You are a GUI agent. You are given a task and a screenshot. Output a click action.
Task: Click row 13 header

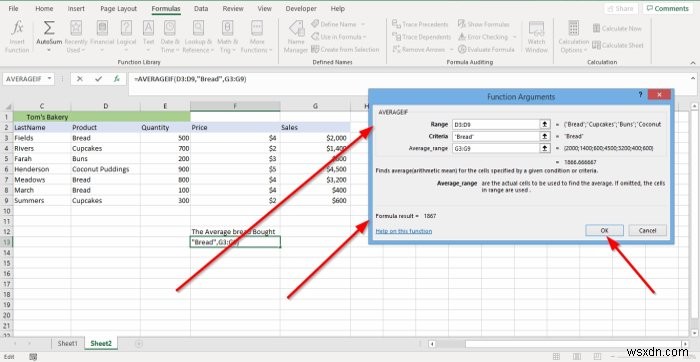click(x=6, y=242)
